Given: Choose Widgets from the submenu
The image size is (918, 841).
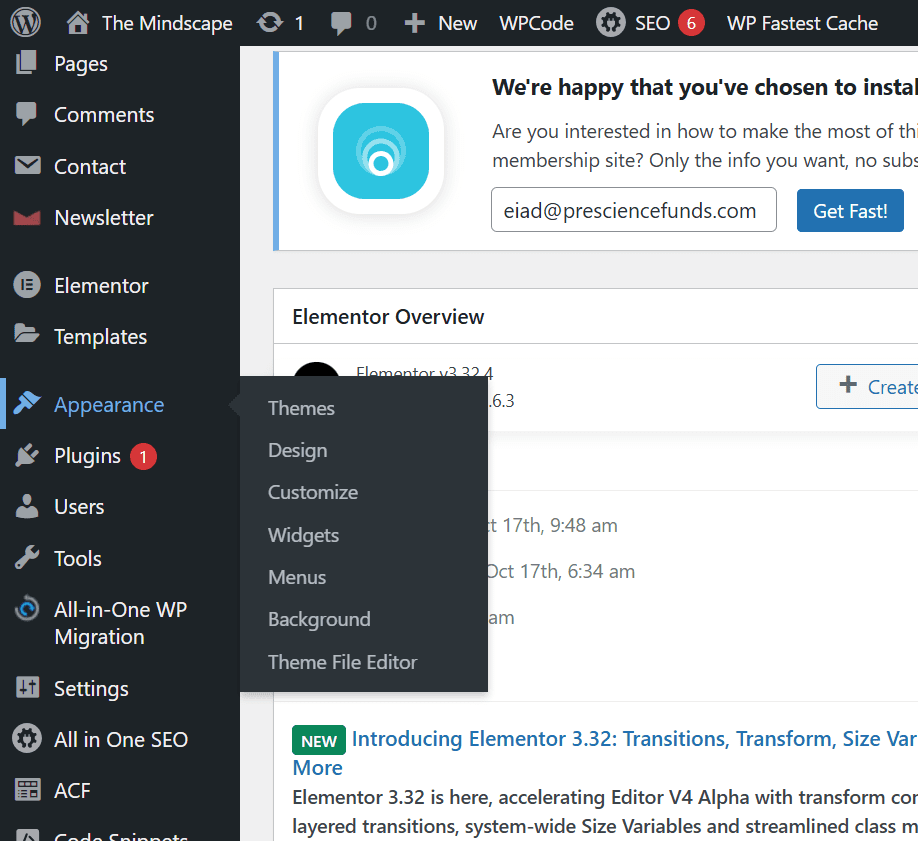Looking at the screenshot, I should (303, 535).
